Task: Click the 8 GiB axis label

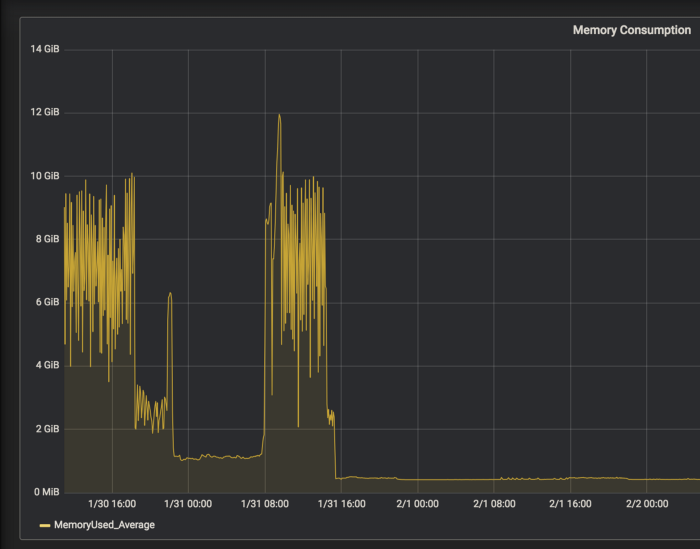Action: point(47,239)
